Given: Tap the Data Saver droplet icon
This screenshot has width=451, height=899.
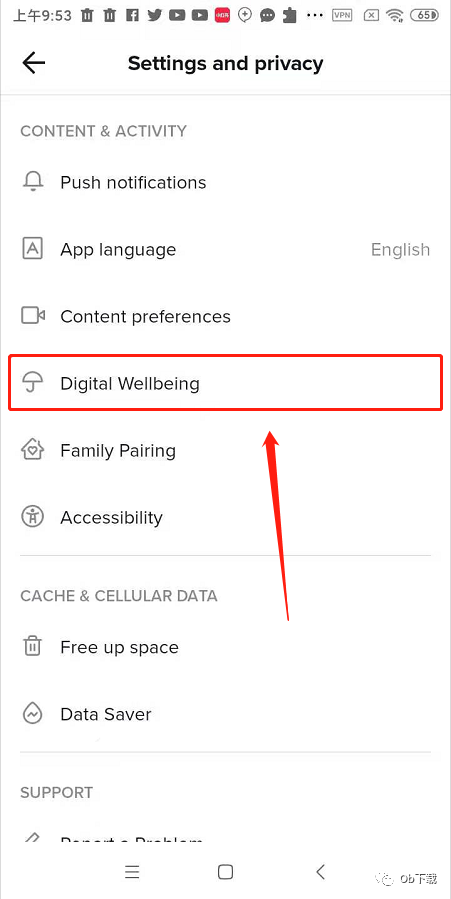Looking at the screenshot, I should click(x=33, y=714).
